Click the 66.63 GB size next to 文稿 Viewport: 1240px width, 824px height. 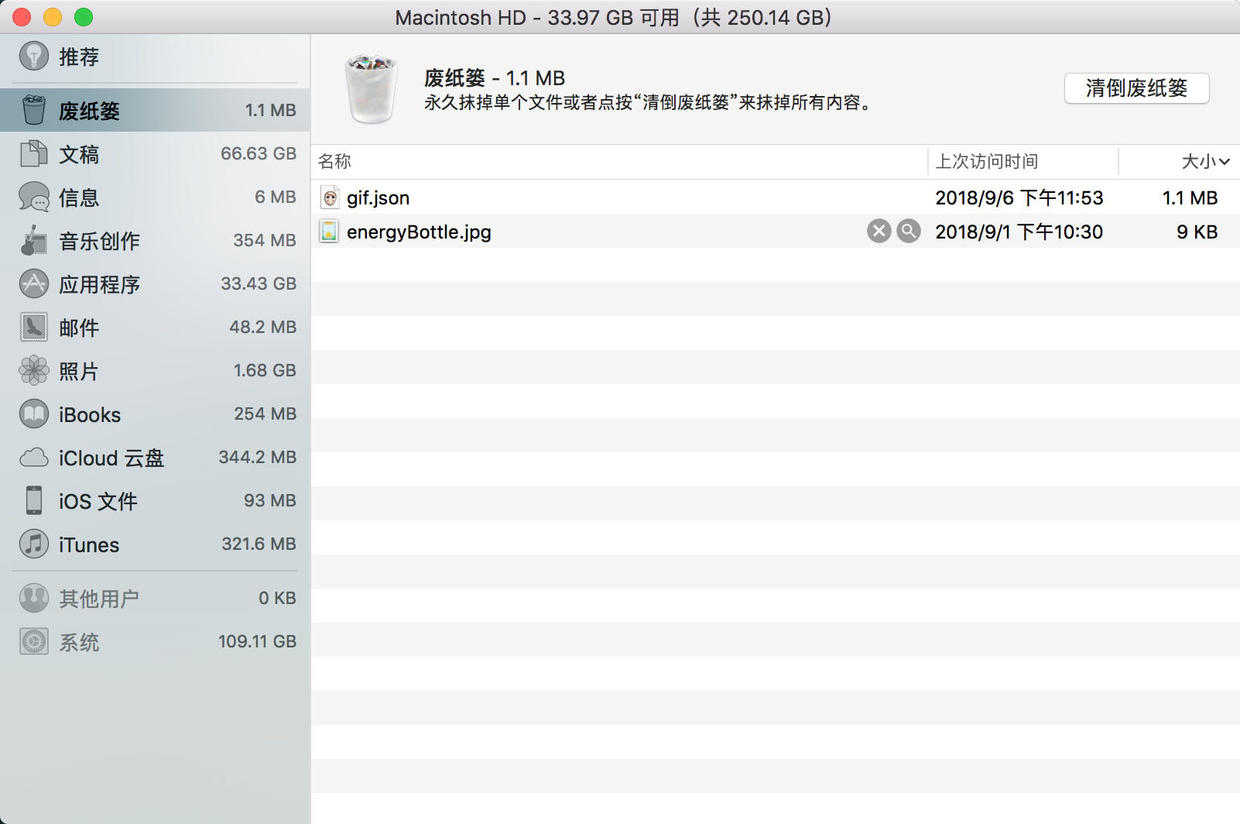[x=258, y=154]
